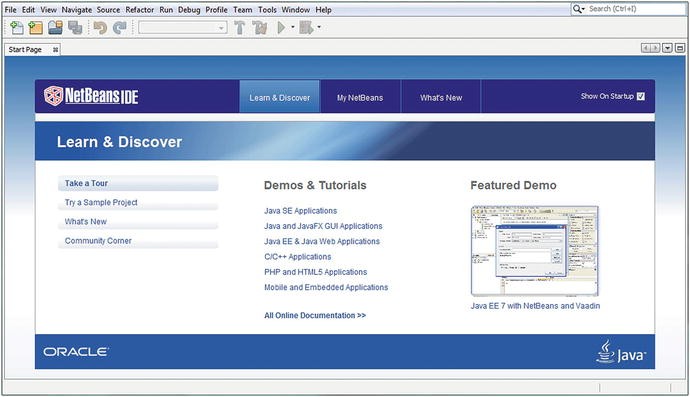This screenshot has height=397, width=690.
Task: Click Try a Sample Project
Action: [x=138, y=202]
